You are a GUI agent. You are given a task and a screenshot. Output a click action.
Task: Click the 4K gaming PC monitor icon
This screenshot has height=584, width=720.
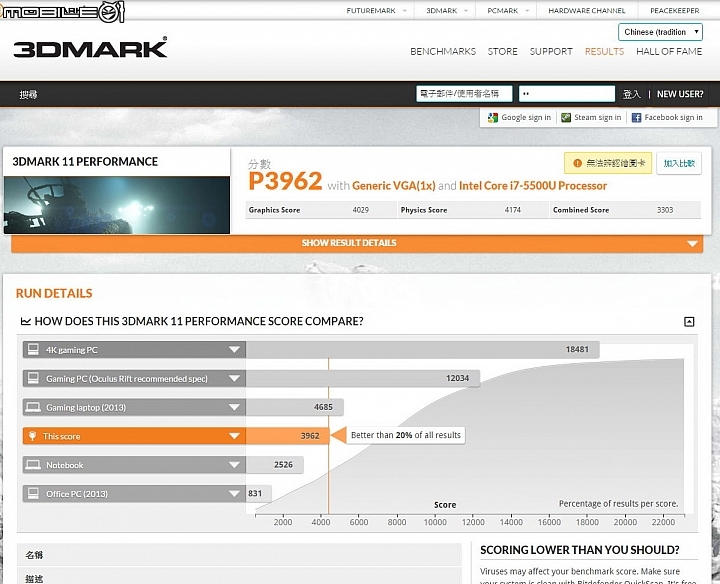pos(33,349)
